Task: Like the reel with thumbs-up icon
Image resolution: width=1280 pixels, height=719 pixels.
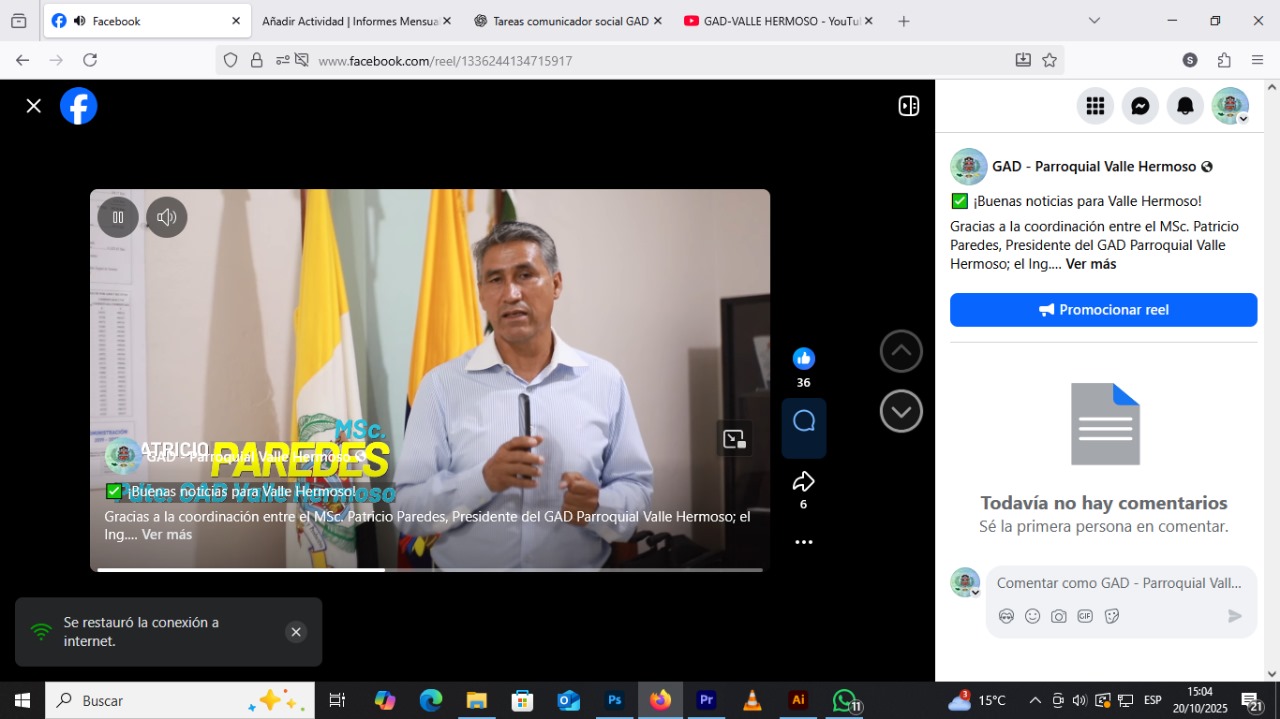Action: tap(803, 359)
